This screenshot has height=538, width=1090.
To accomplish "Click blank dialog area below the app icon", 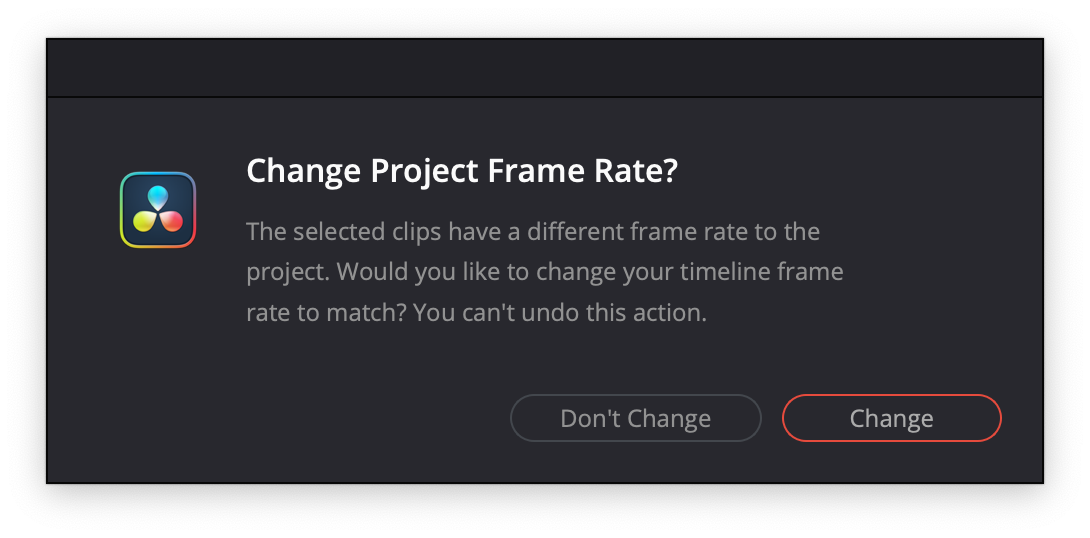I will 158,350.
